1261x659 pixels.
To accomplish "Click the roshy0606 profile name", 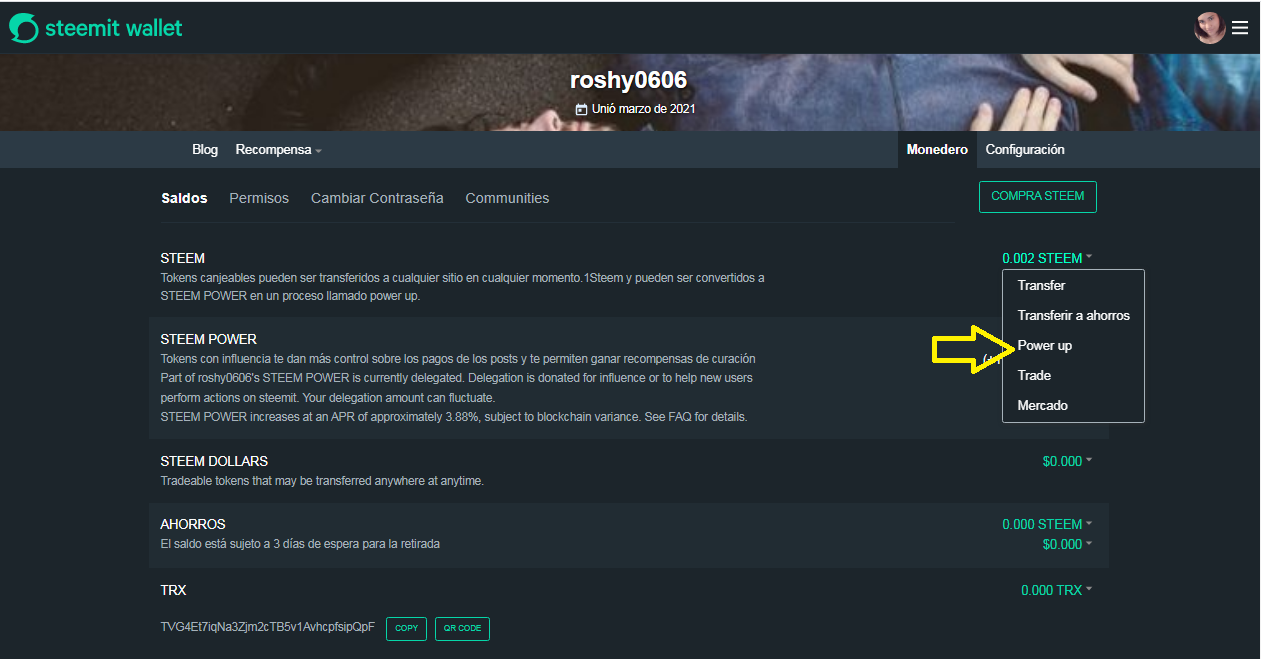I will coord(629,80).
